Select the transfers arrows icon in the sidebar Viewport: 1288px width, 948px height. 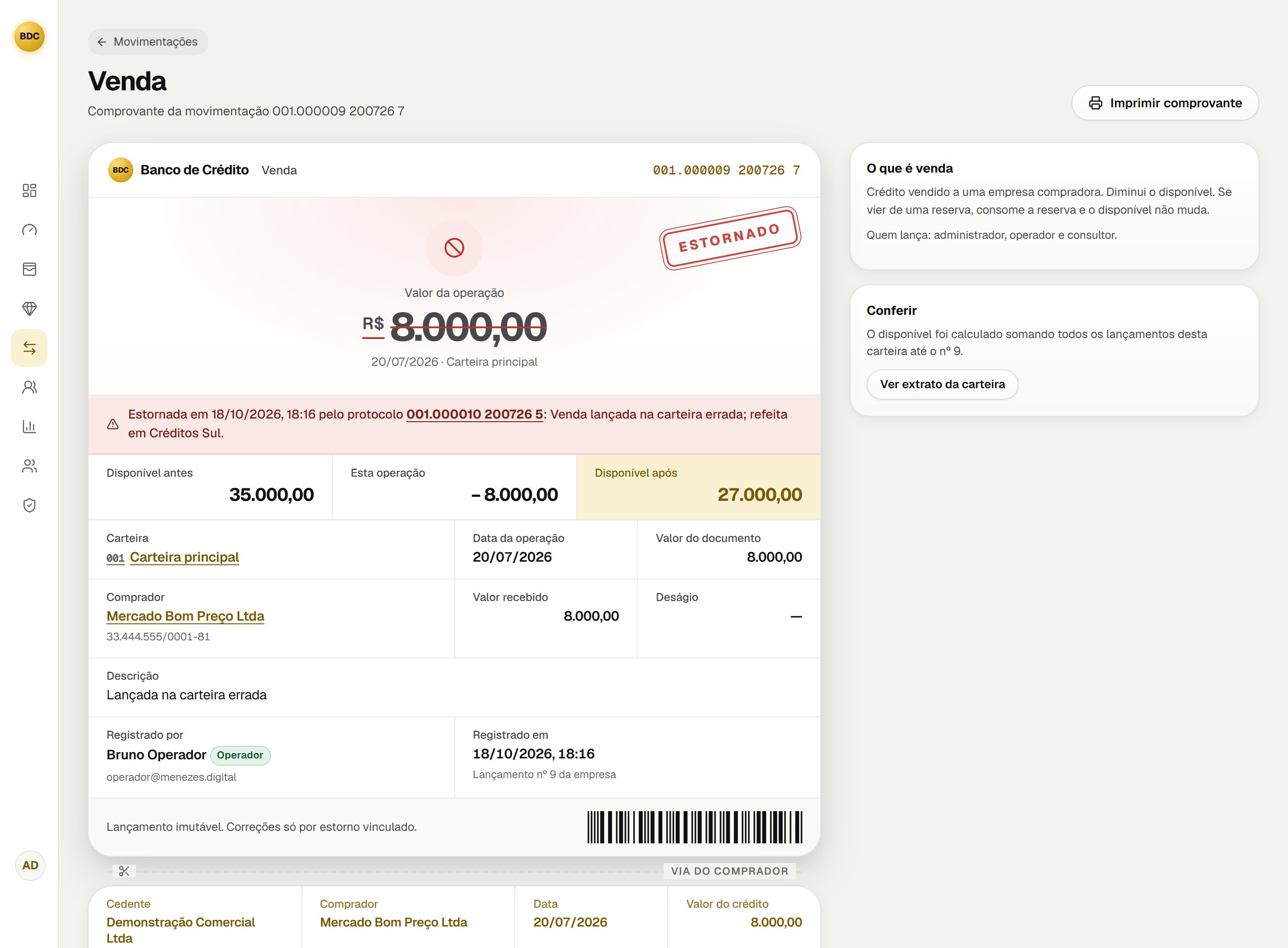pyautogui.click(x=29, y=348)
